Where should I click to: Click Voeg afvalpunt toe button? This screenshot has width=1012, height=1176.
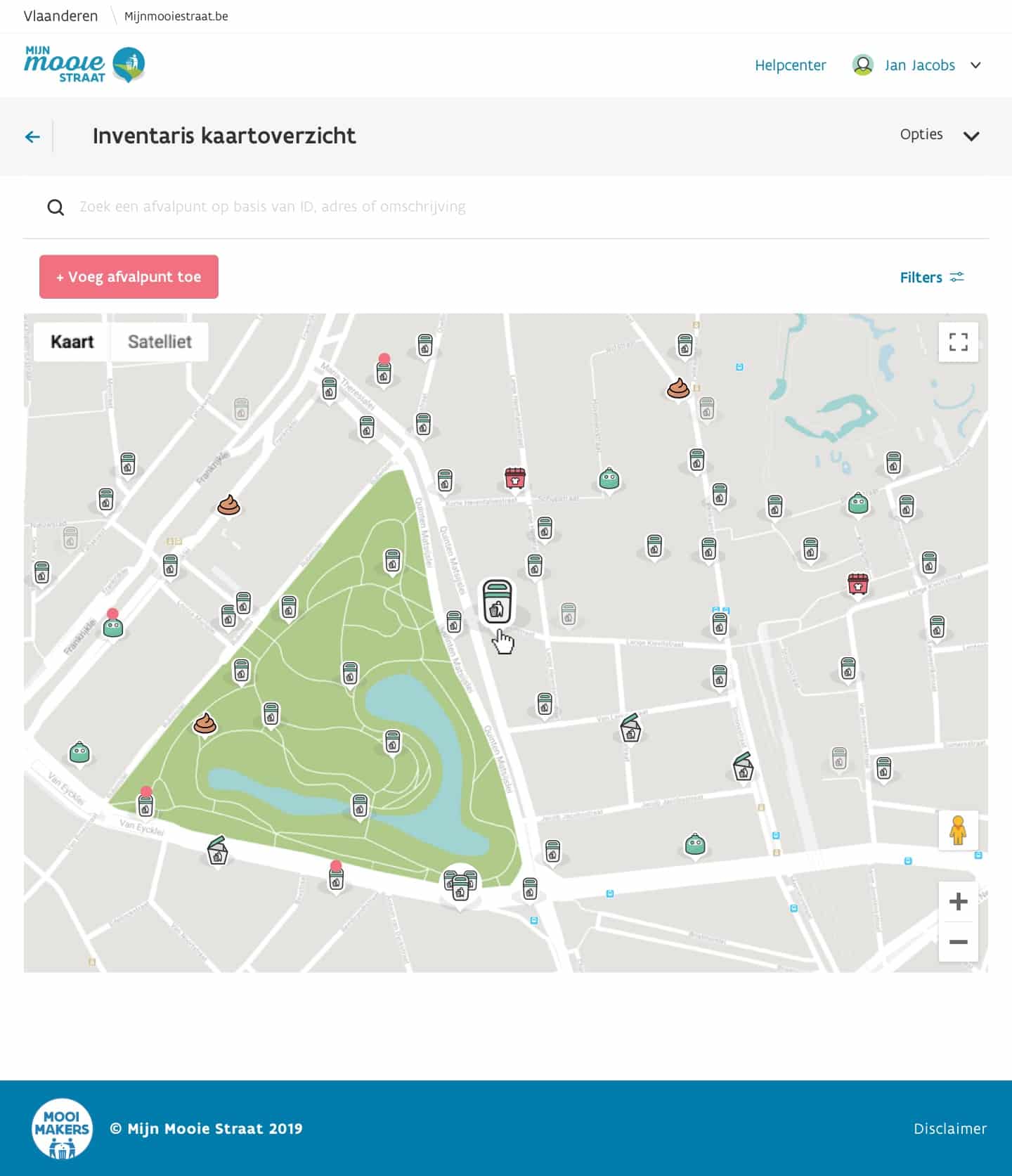(129, 277)
